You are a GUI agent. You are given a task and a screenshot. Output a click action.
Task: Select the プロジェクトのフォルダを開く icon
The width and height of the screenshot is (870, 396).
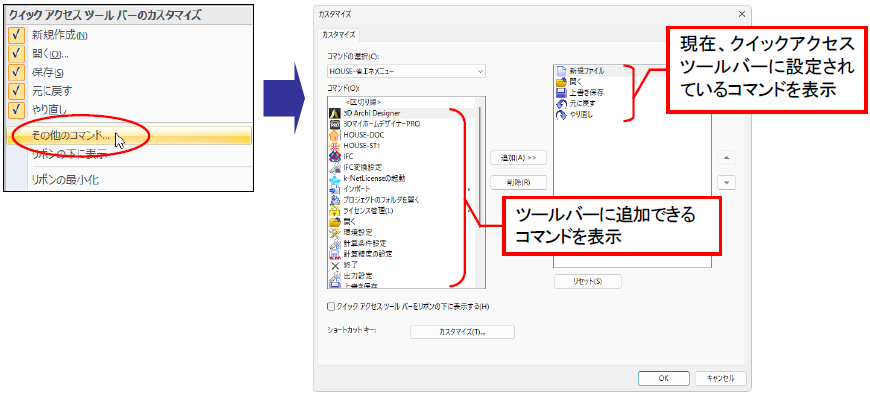coord(335,200)
